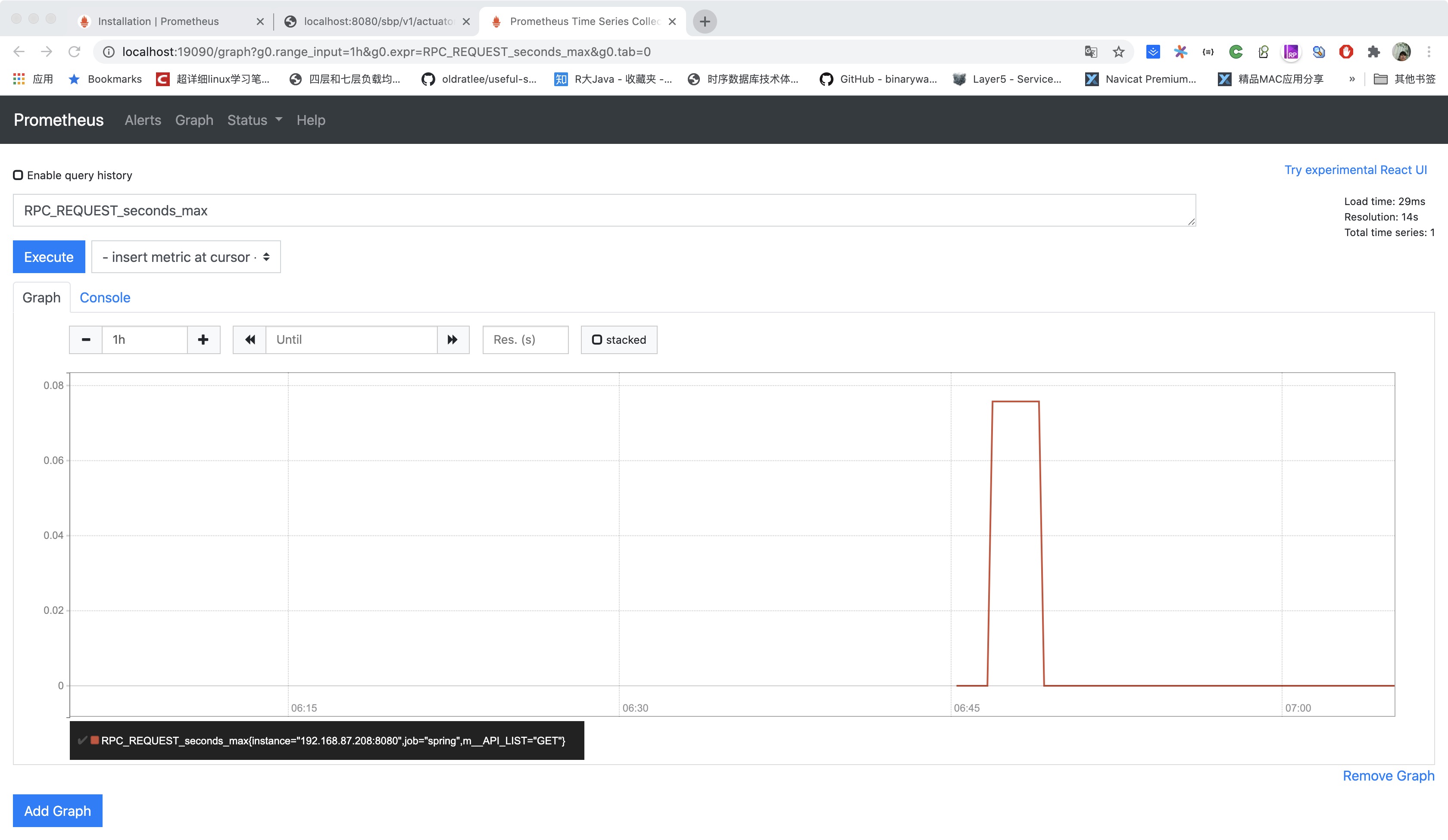Switch to the Console tab

point(105,298)
